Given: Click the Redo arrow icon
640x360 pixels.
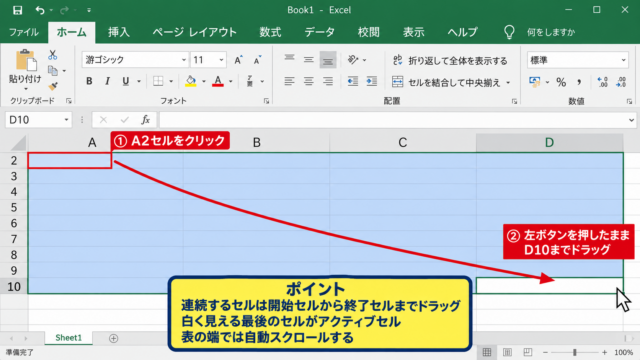Looking at the screenshot, I should 64,10.
